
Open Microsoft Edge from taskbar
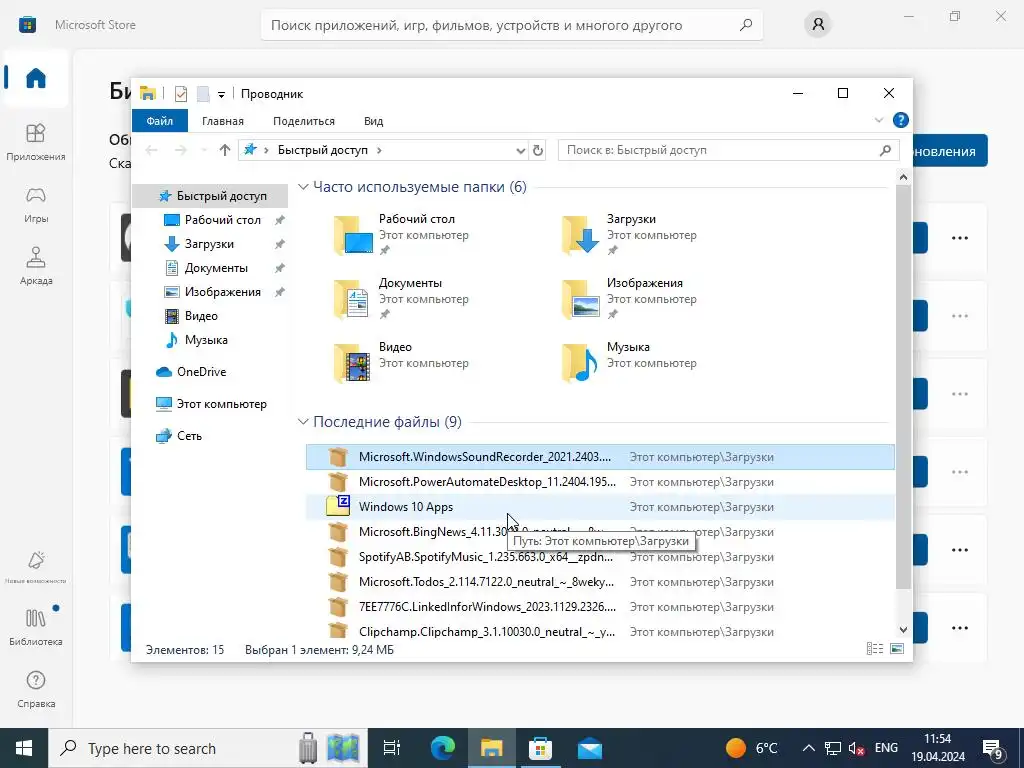[443, 748]
